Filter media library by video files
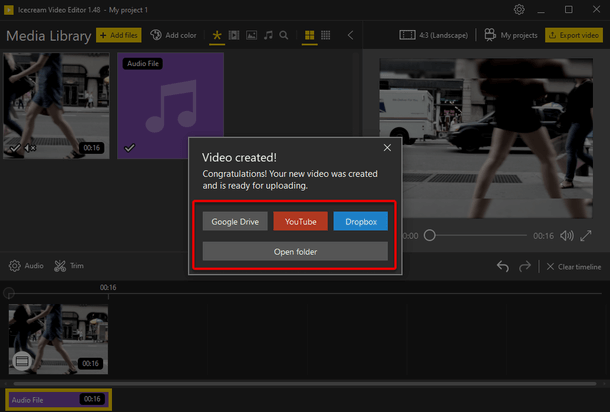 (234, 35)
